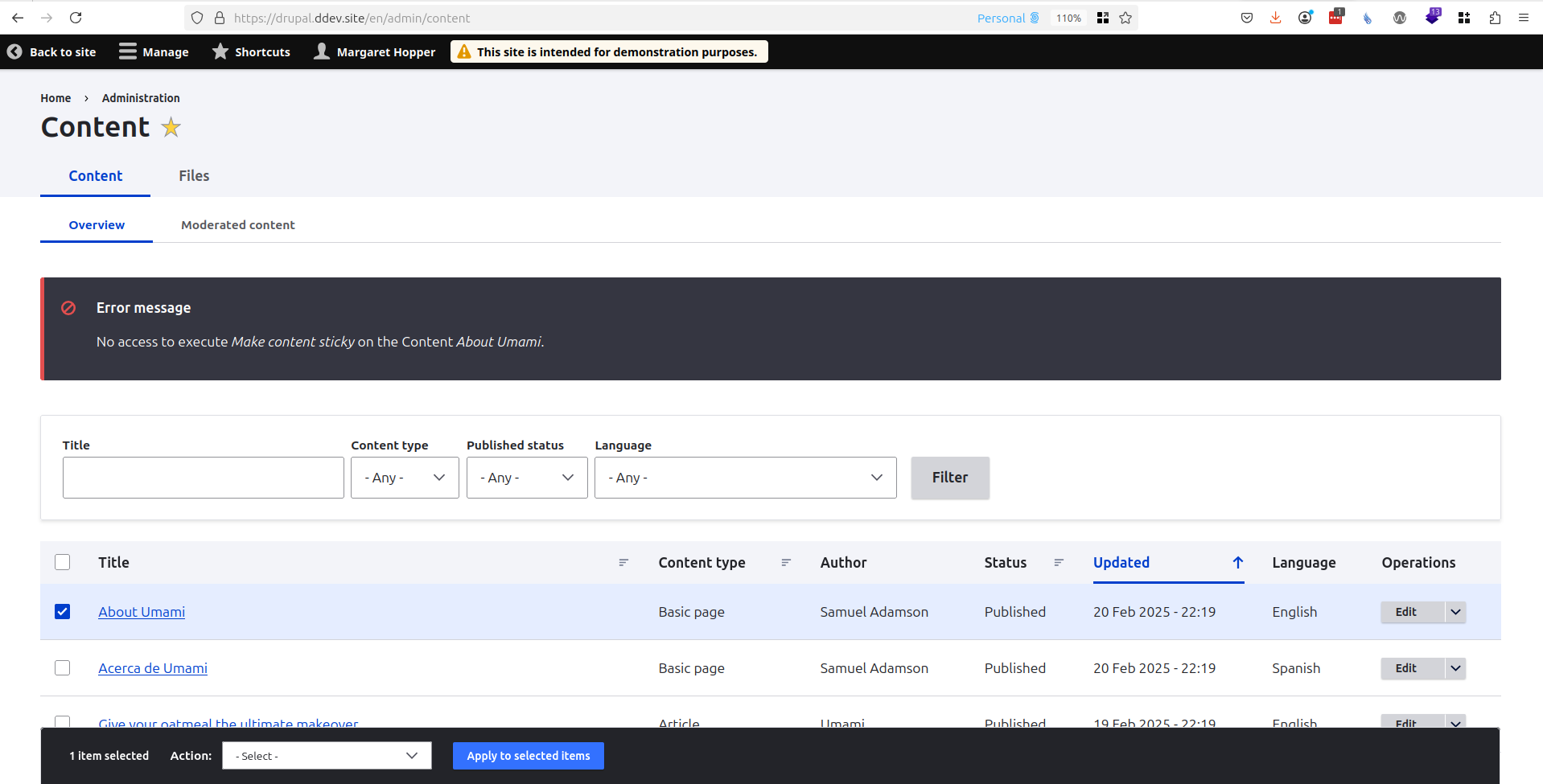This screenshot has width=1543, height=784.
Task: Open the About Umami link
Action: (142, 612)
